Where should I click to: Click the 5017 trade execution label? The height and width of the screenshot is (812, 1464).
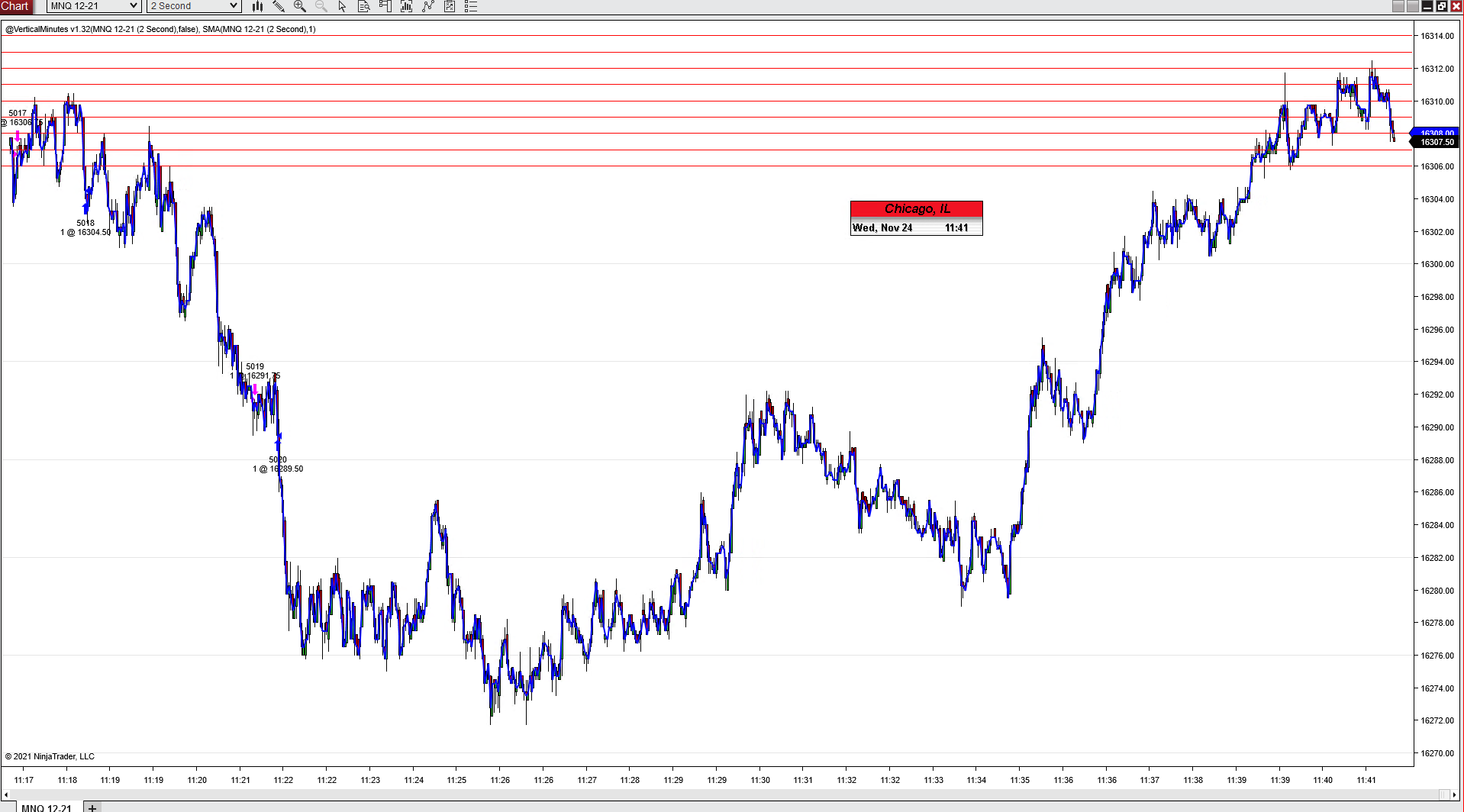click(18, 113)
